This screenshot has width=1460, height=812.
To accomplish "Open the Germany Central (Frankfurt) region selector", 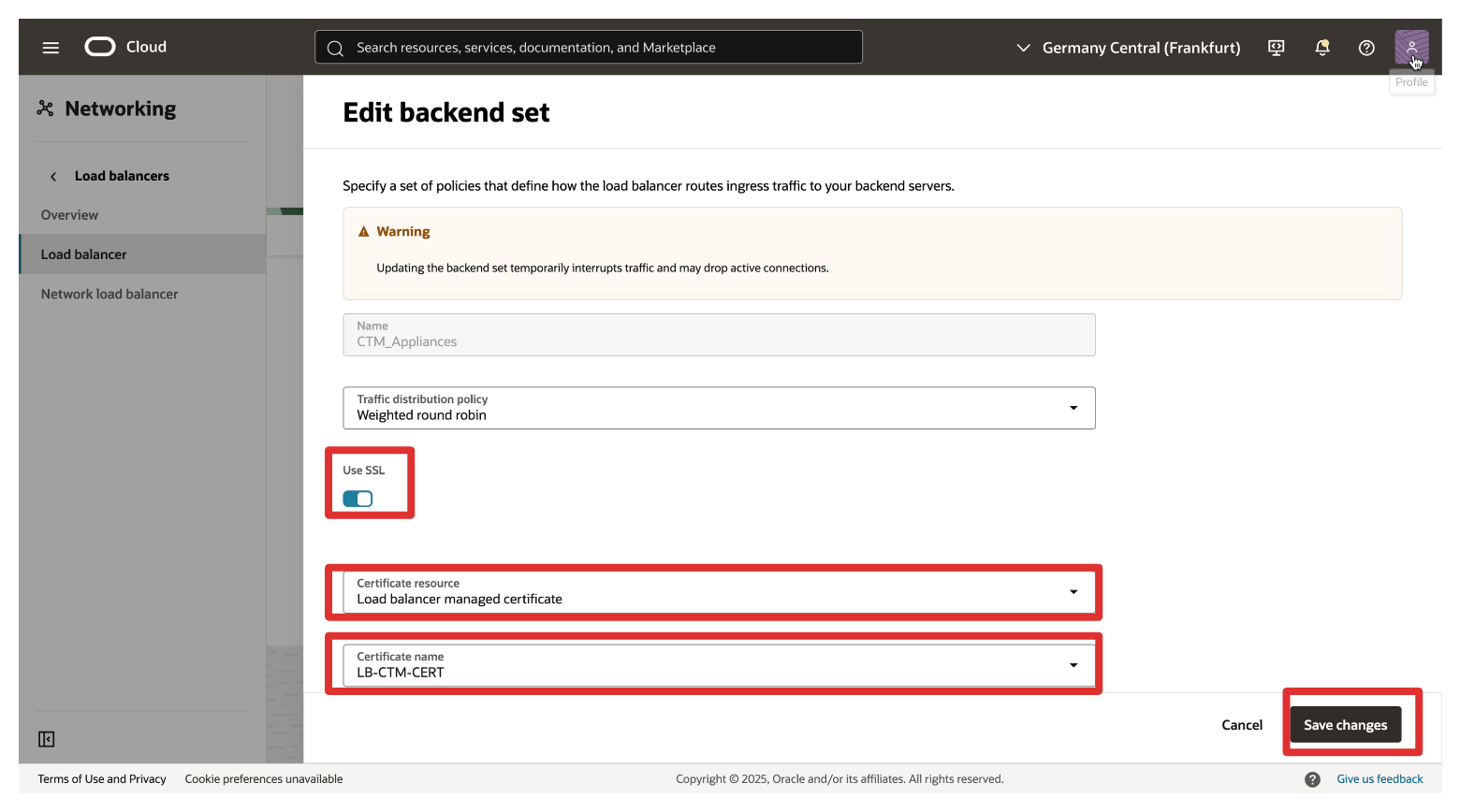I will (x=1128, y=48).
